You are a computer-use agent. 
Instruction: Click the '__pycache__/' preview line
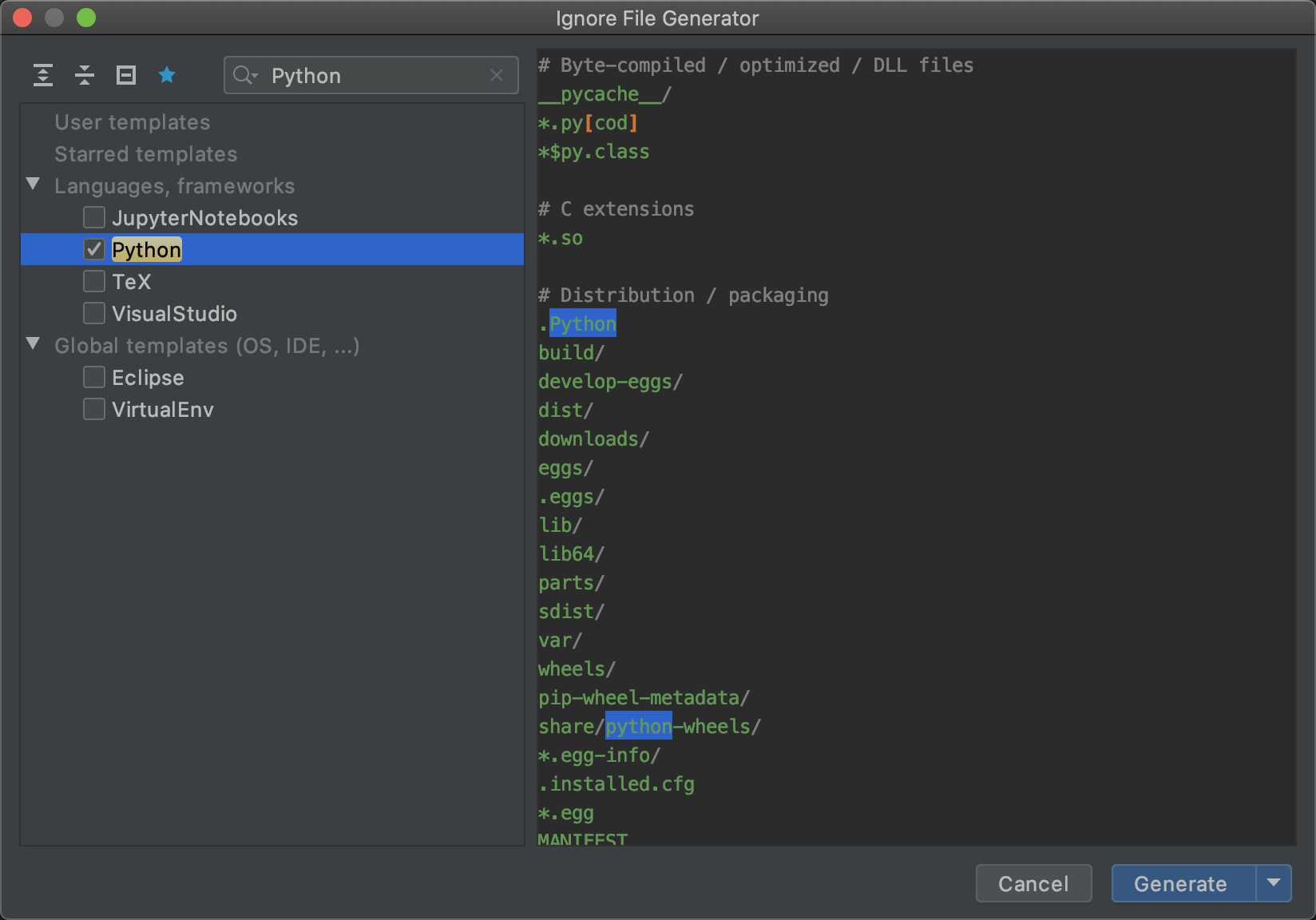(604, 94)
